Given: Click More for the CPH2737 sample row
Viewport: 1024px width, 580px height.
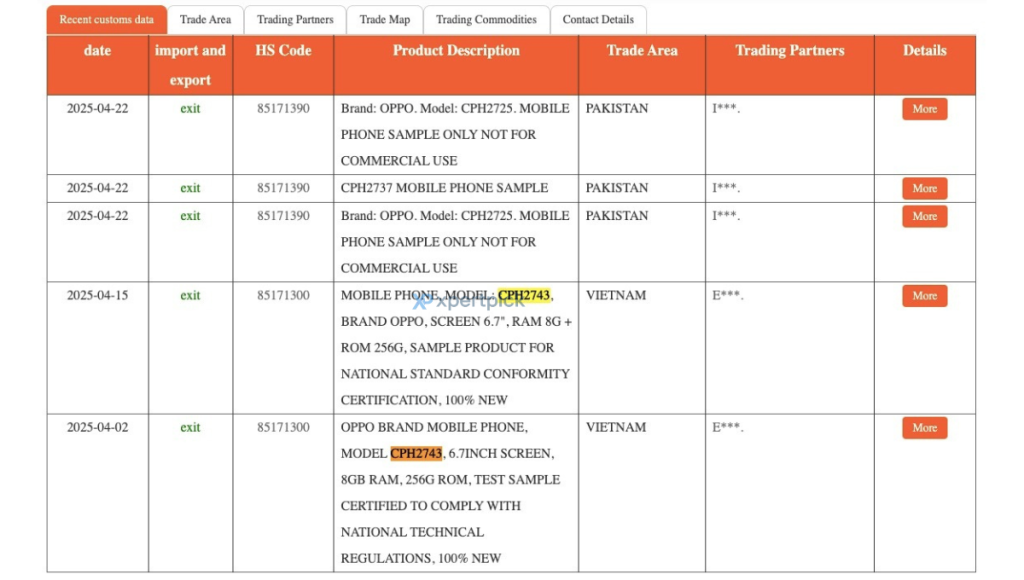Looking at the screenshot, I should 924,188.
